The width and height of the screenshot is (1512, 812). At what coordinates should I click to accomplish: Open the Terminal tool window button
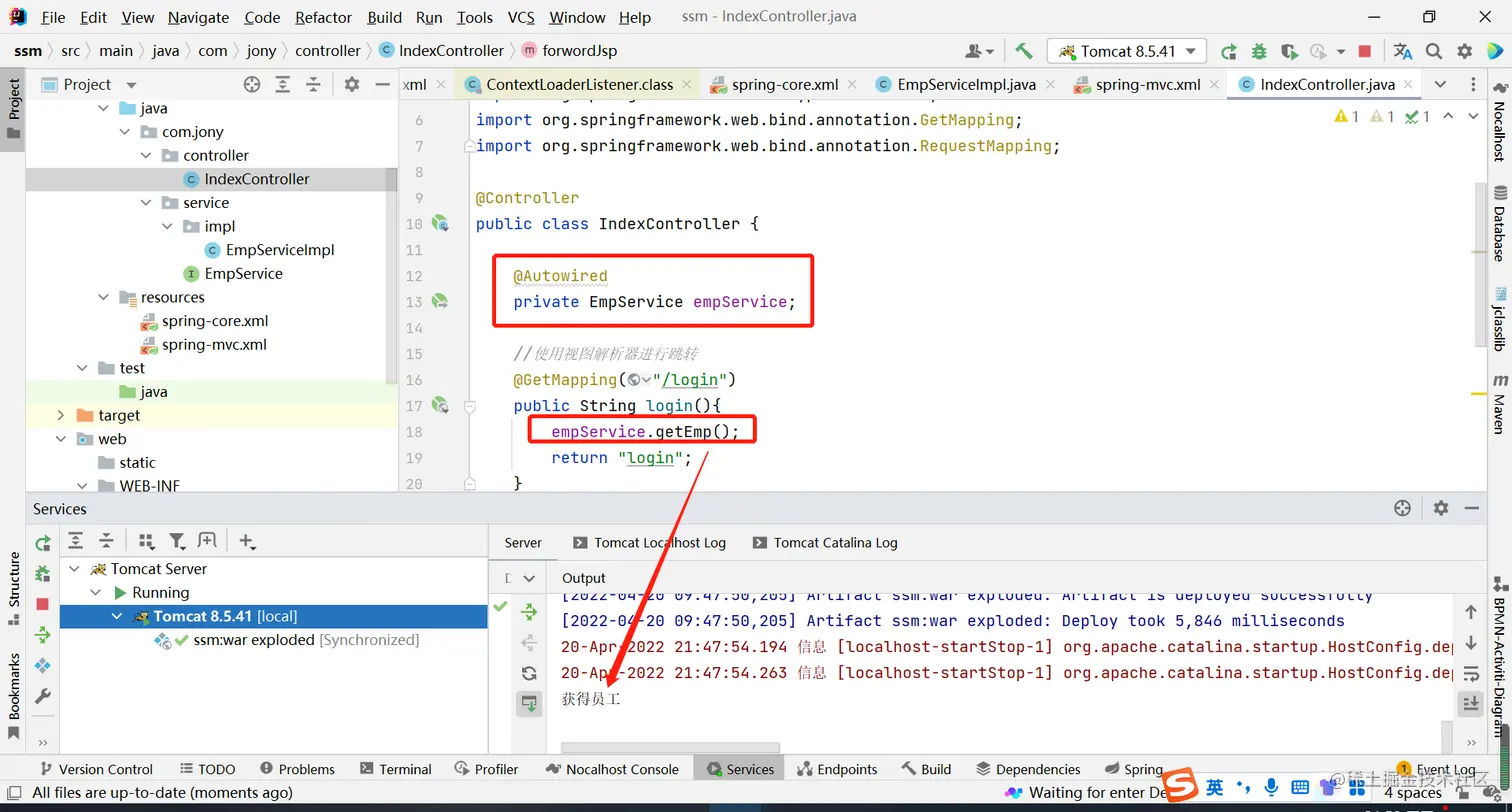tap(396, 769)
